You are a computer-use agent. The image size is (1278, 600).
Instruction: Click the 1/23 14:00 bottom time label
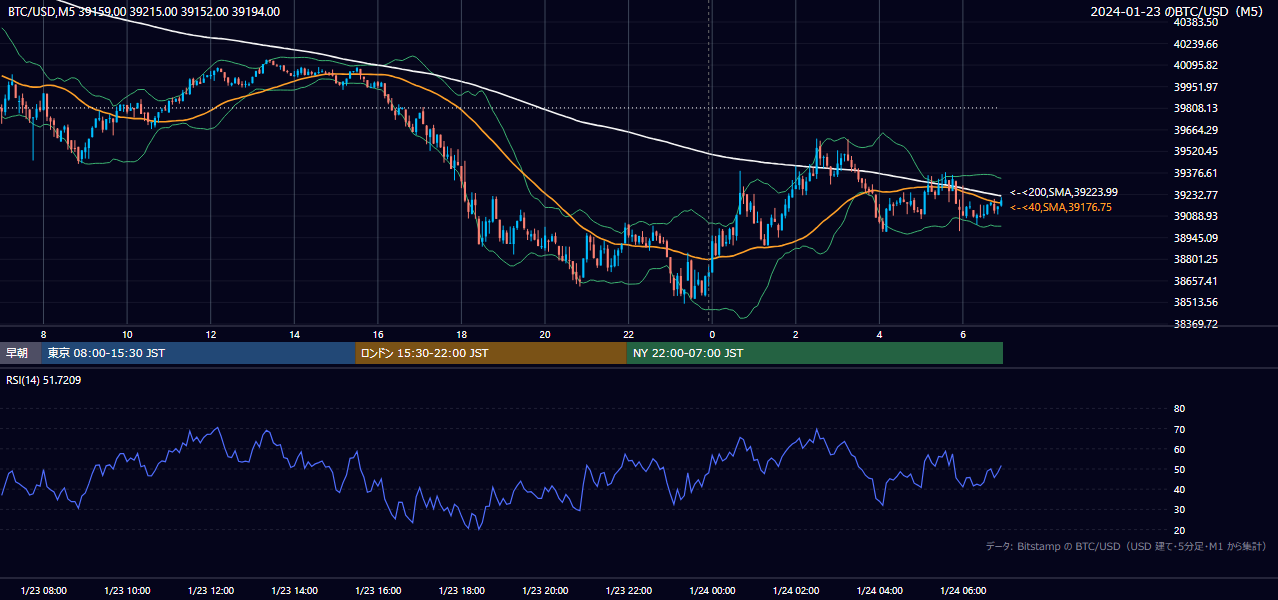294,591
